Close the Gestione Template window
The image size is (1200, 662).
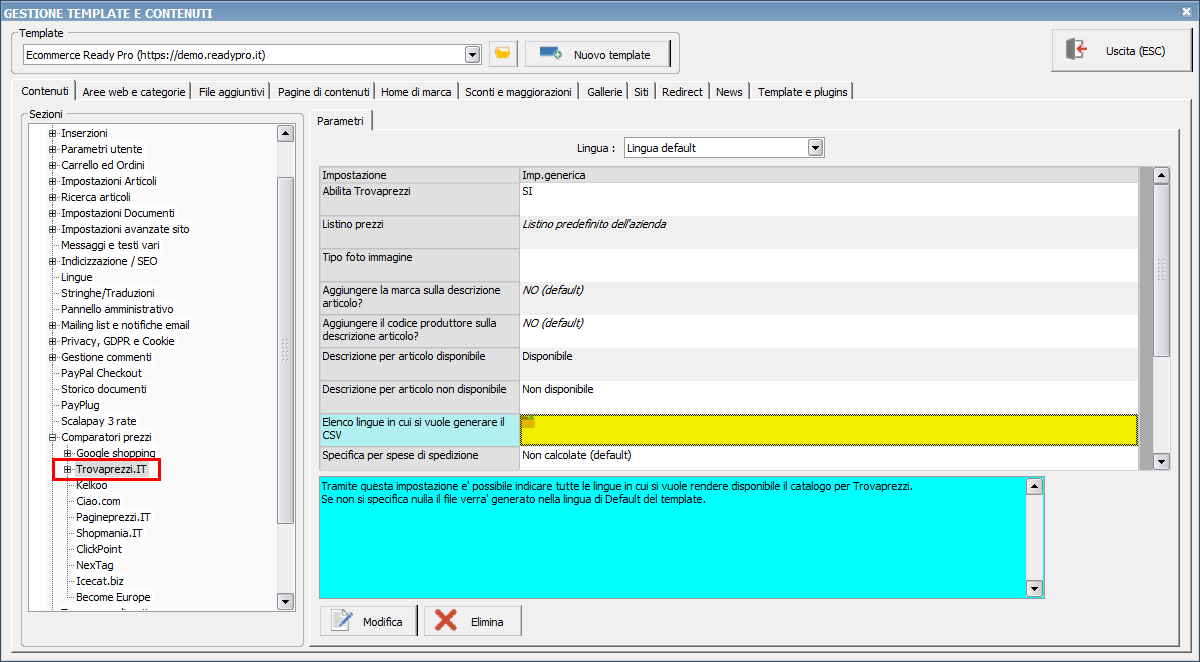(1187, 12)
